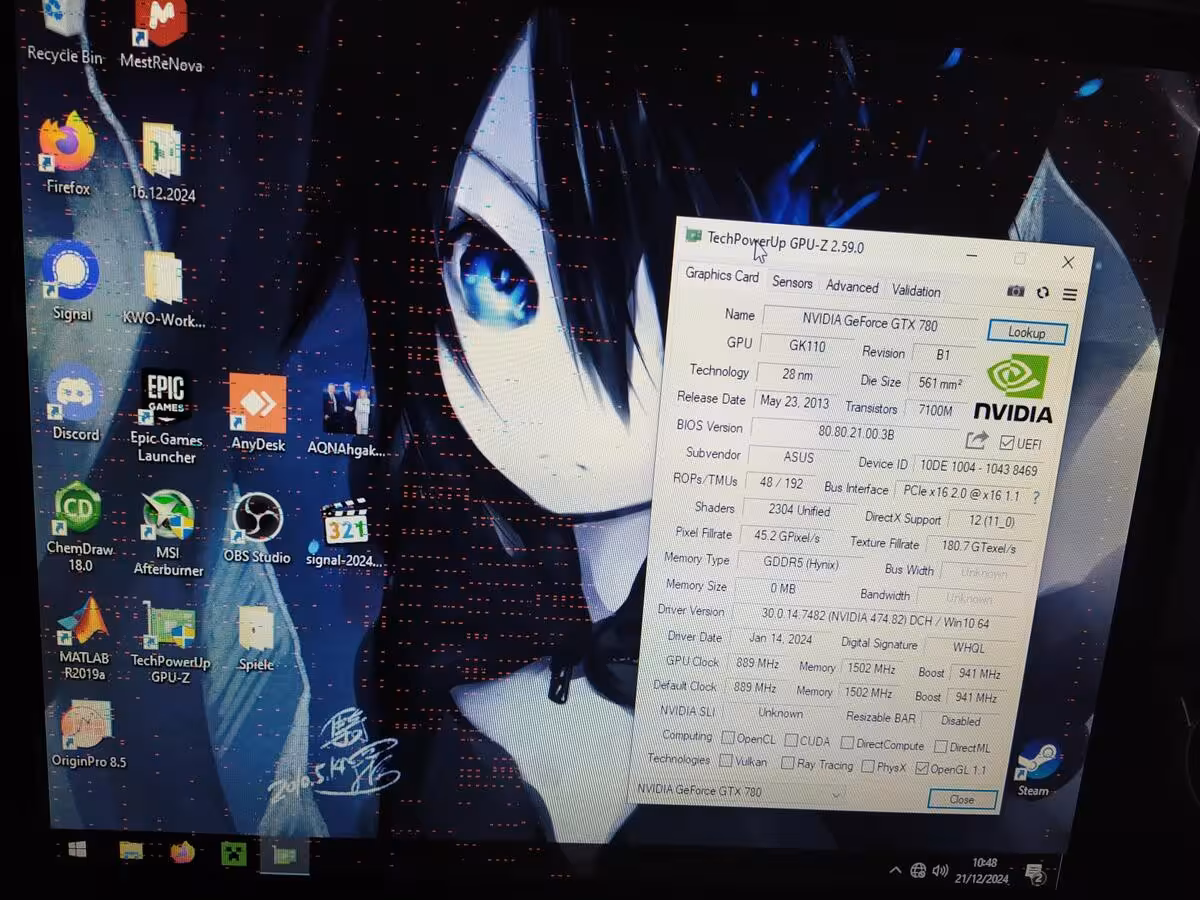Open the Advanced tab
The height and width of the screenshot is (900, 1200).
(852, 287)
